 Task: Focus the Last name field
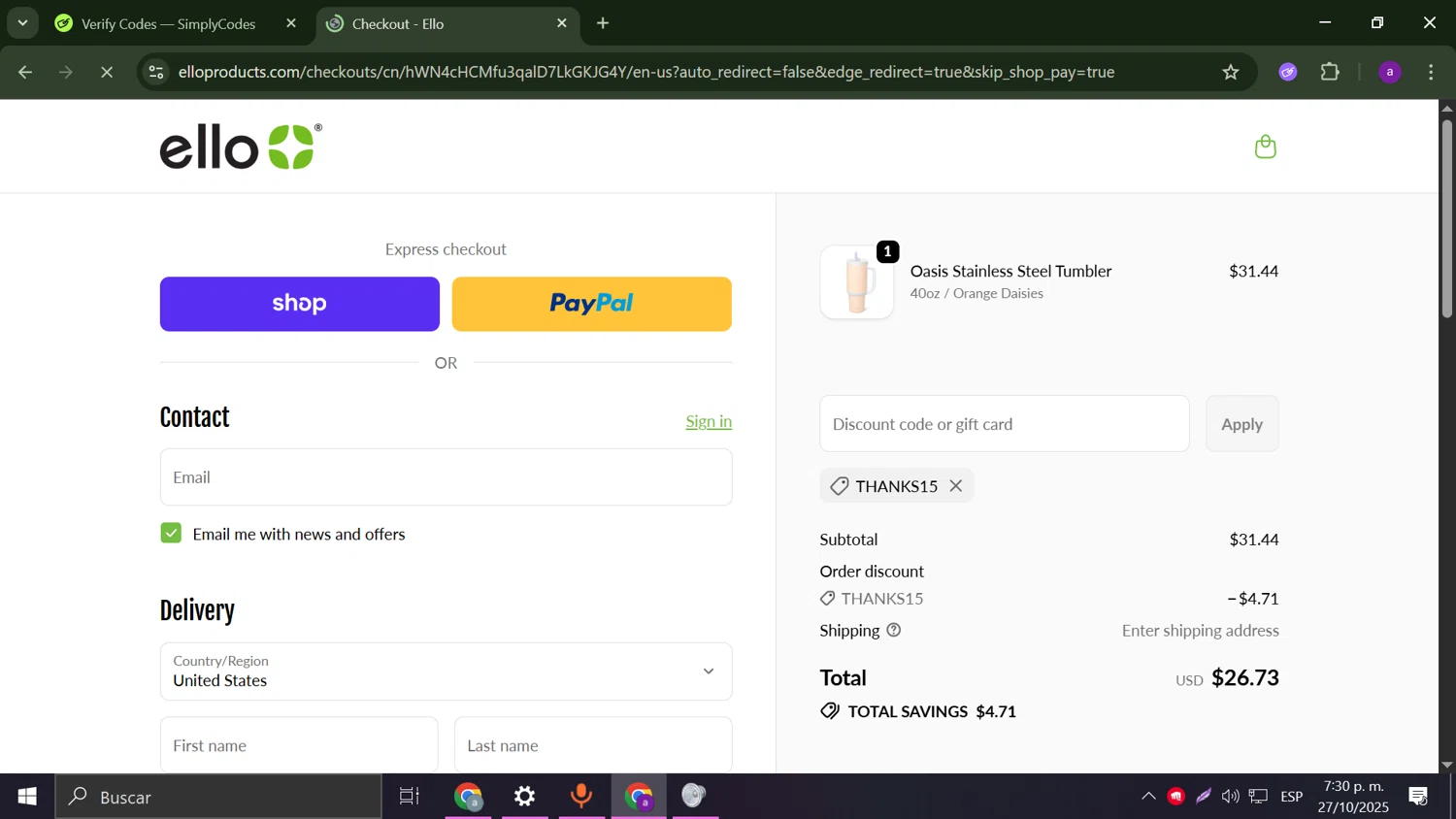point(593,745)
